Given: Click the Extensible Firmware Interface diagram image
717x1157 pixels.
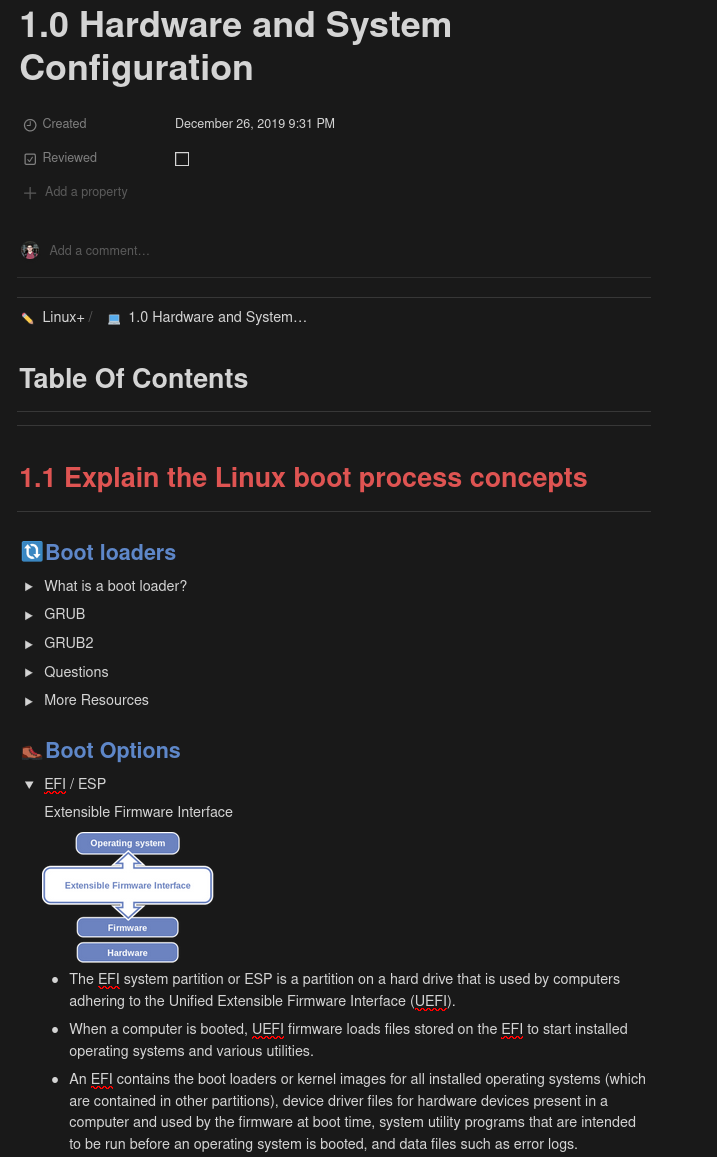Looking at the screenshot, I should (128, 897).
